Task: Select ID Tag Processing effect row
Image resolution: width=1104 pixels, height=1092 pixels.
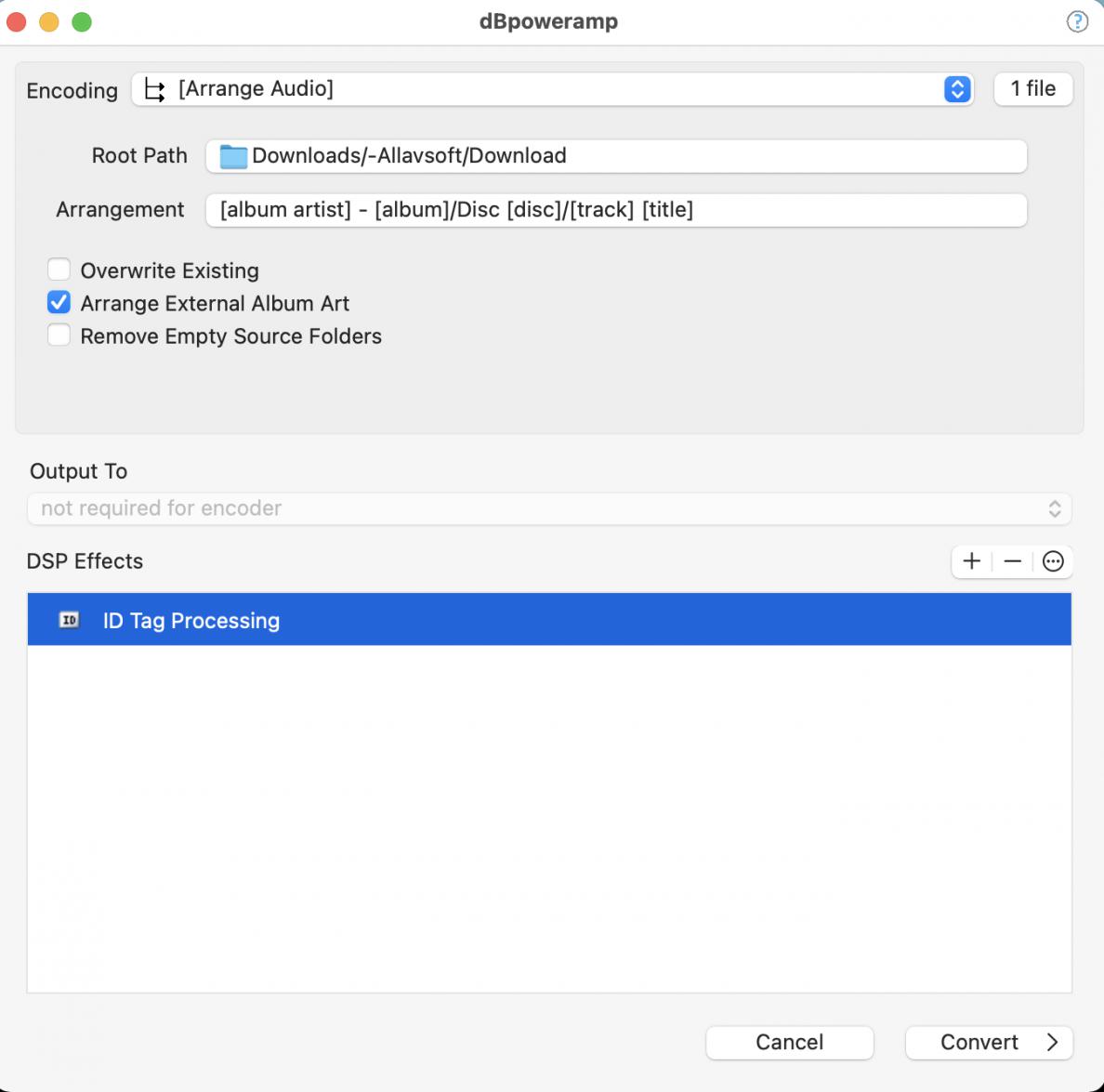Action: pos(548,620)
